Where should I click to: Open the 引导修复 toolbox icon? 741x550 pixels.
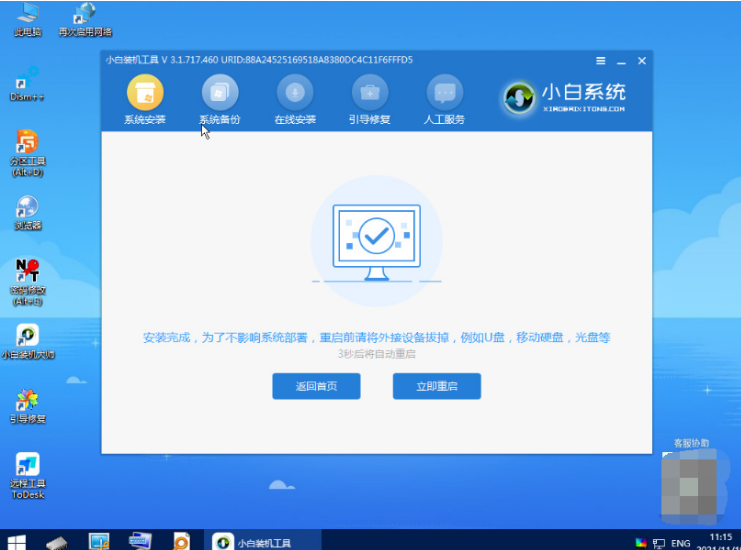click(x=370, y=94)
